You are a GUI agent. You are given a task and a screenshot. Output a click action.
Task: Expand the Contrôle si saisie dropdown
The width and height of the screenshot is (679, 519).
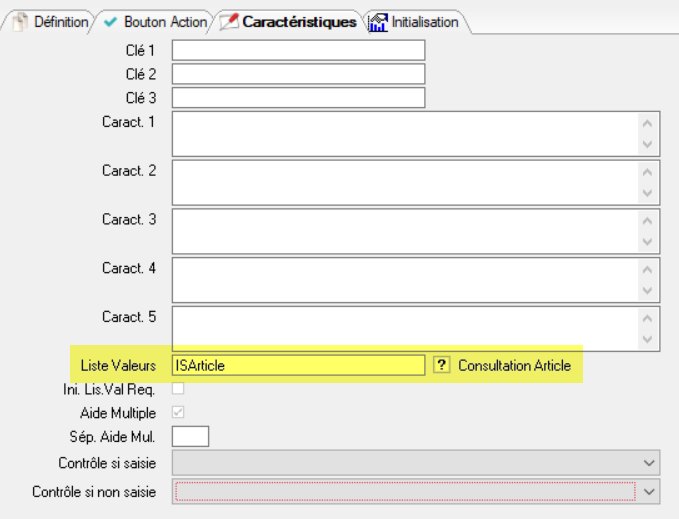click(x=650, y=462)
